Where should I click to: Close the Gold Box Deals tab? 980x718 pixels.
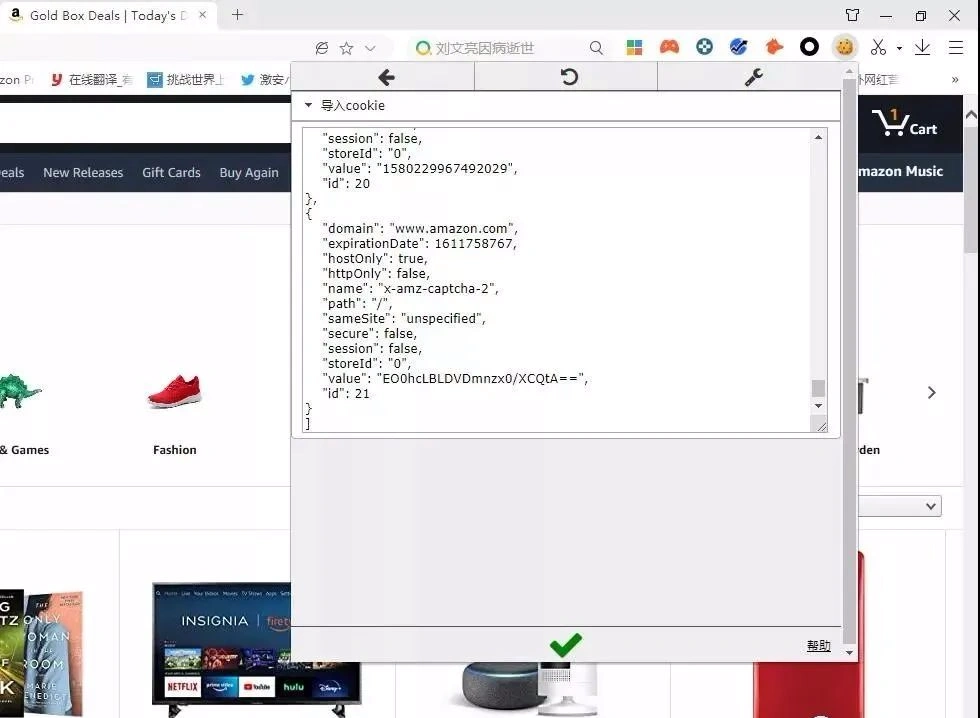202,15
